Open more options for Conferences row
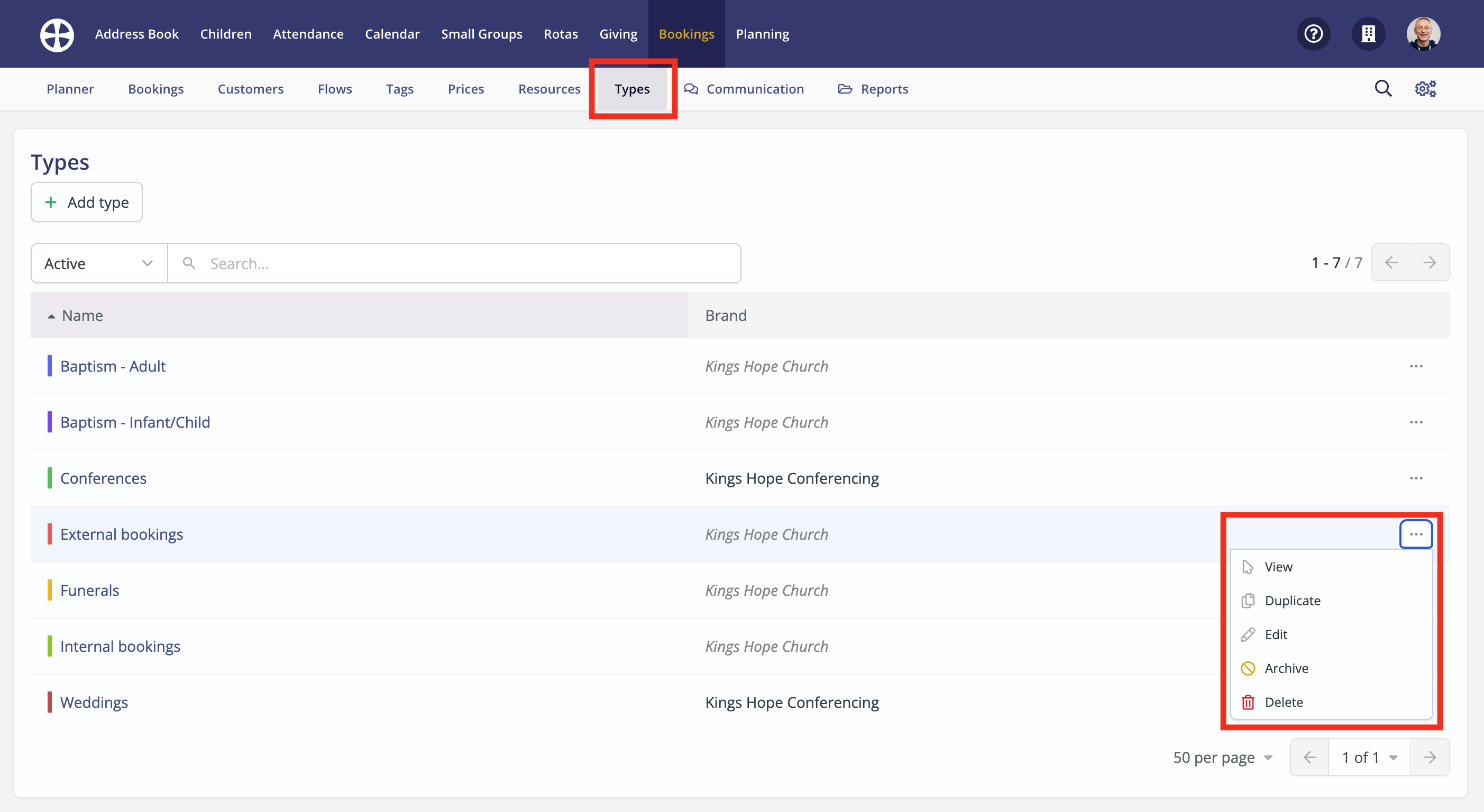Screen dimensions: 1484x812 [1415, 478]
